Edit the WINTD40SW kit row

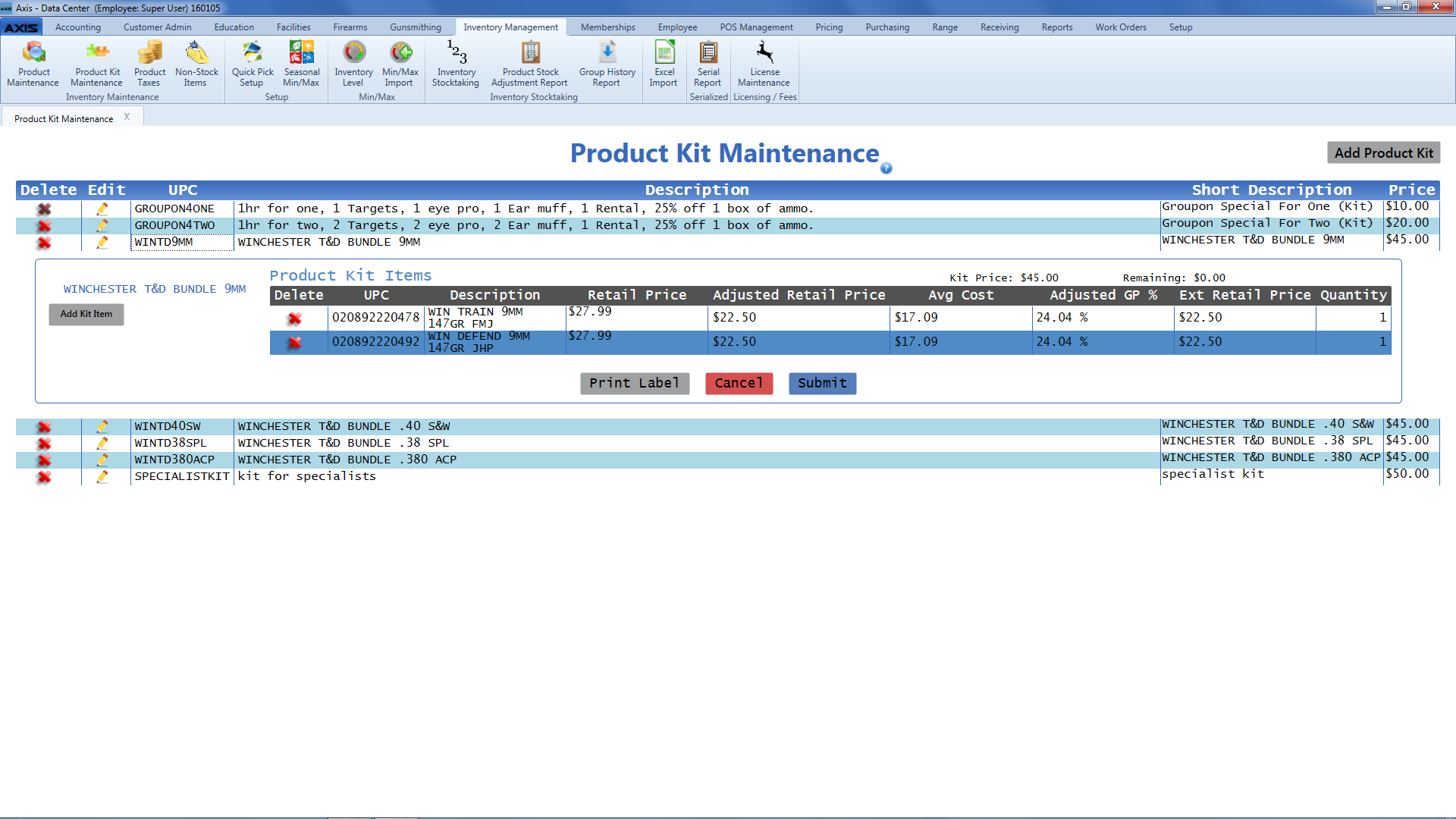(102, 426)
